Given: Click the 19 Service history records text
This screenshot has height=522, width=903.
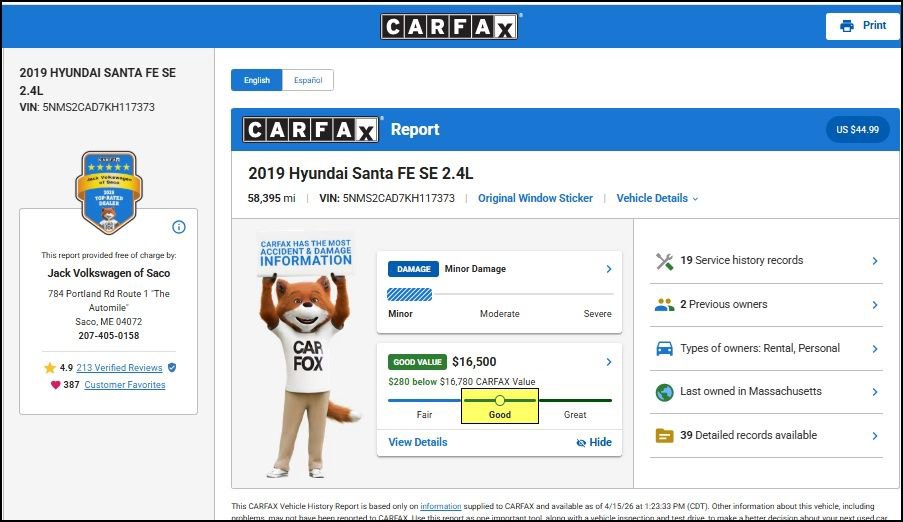Looking at the screenshot, I should (742, 260).
